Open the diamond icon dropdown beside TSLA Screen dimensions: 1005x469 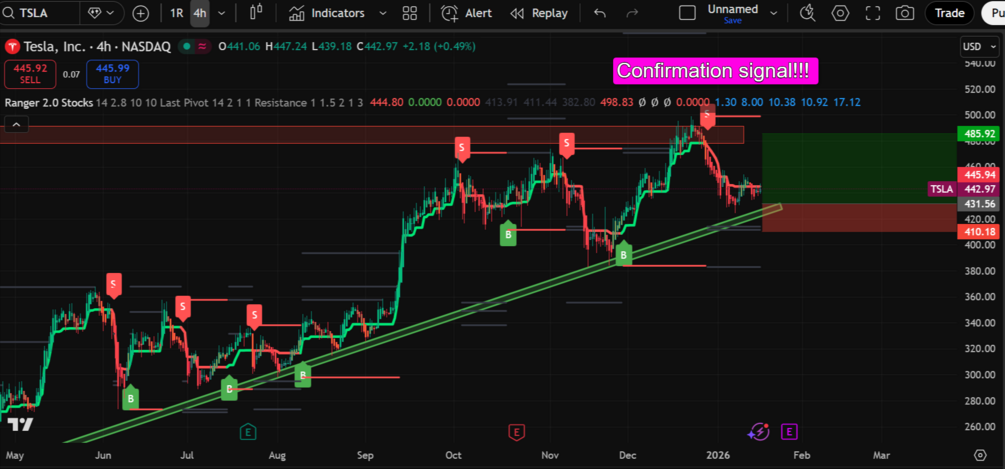point(102,13)
